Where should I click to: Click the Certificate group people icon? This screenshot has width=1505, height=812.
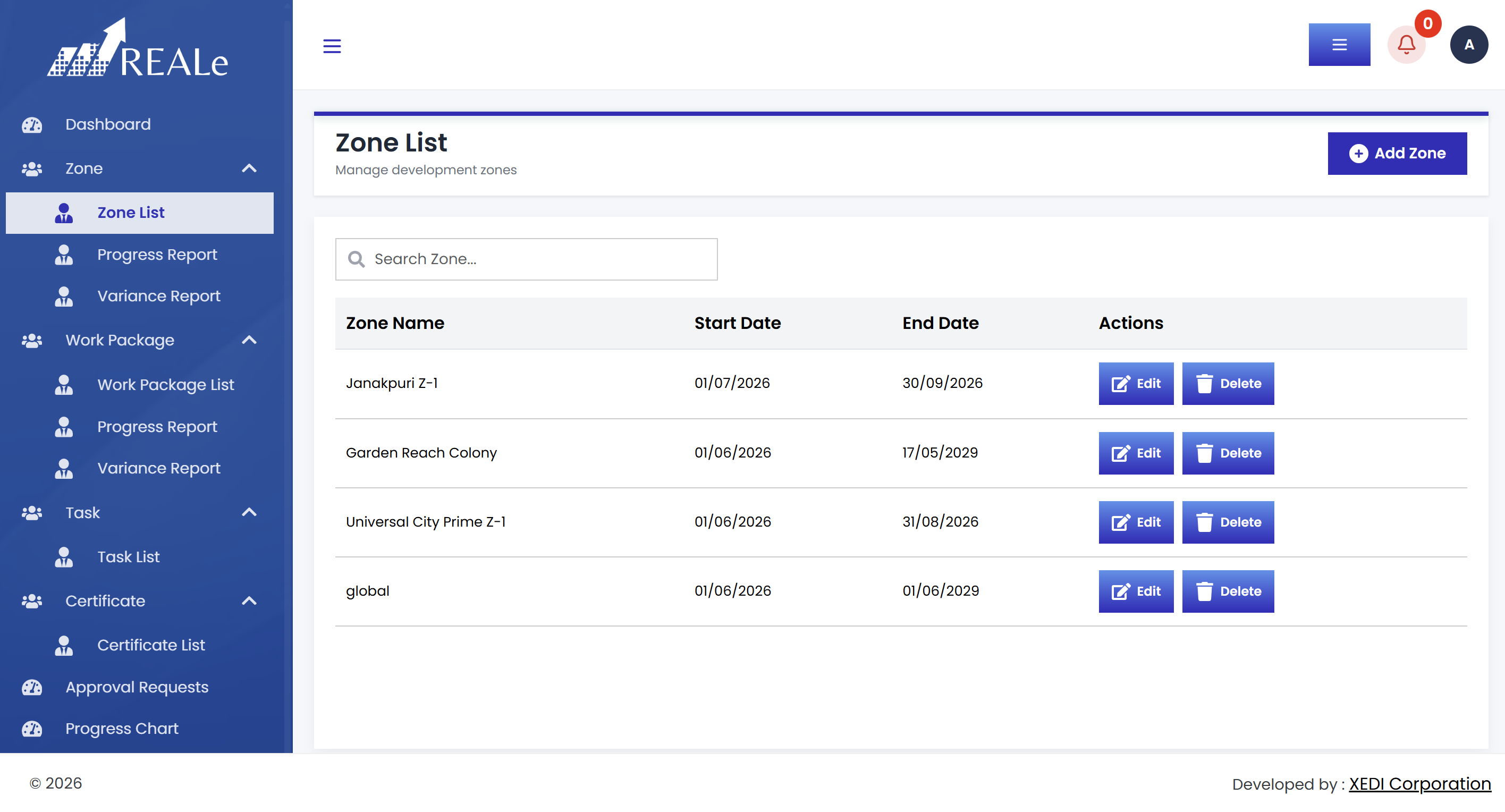click(x=31, y=601)
